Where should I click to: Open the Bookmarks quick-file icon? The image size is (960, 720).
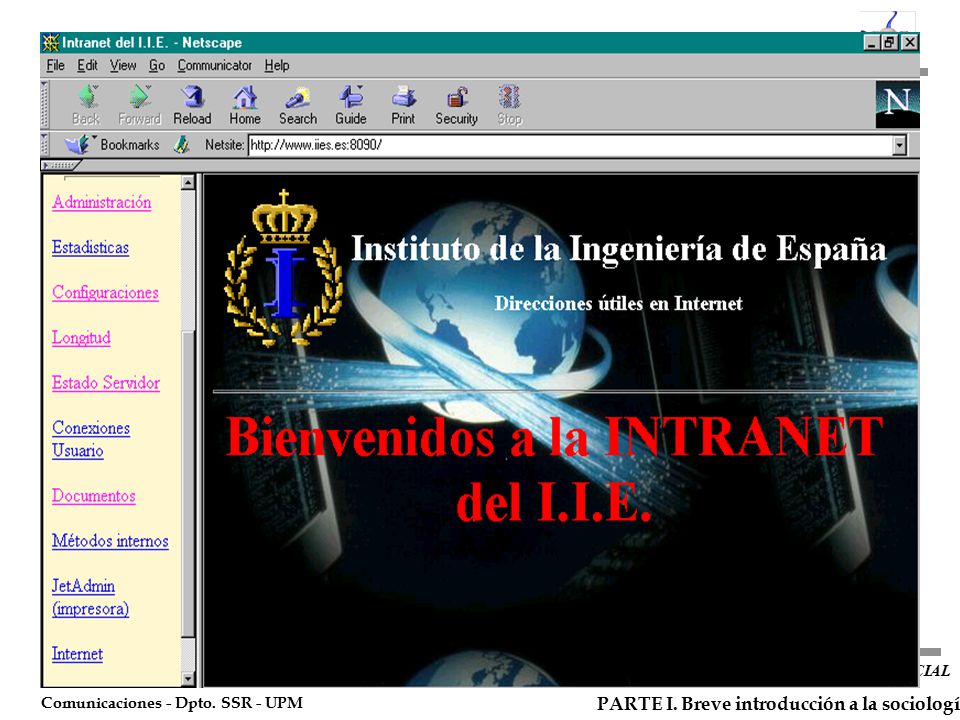pos(80,145)
